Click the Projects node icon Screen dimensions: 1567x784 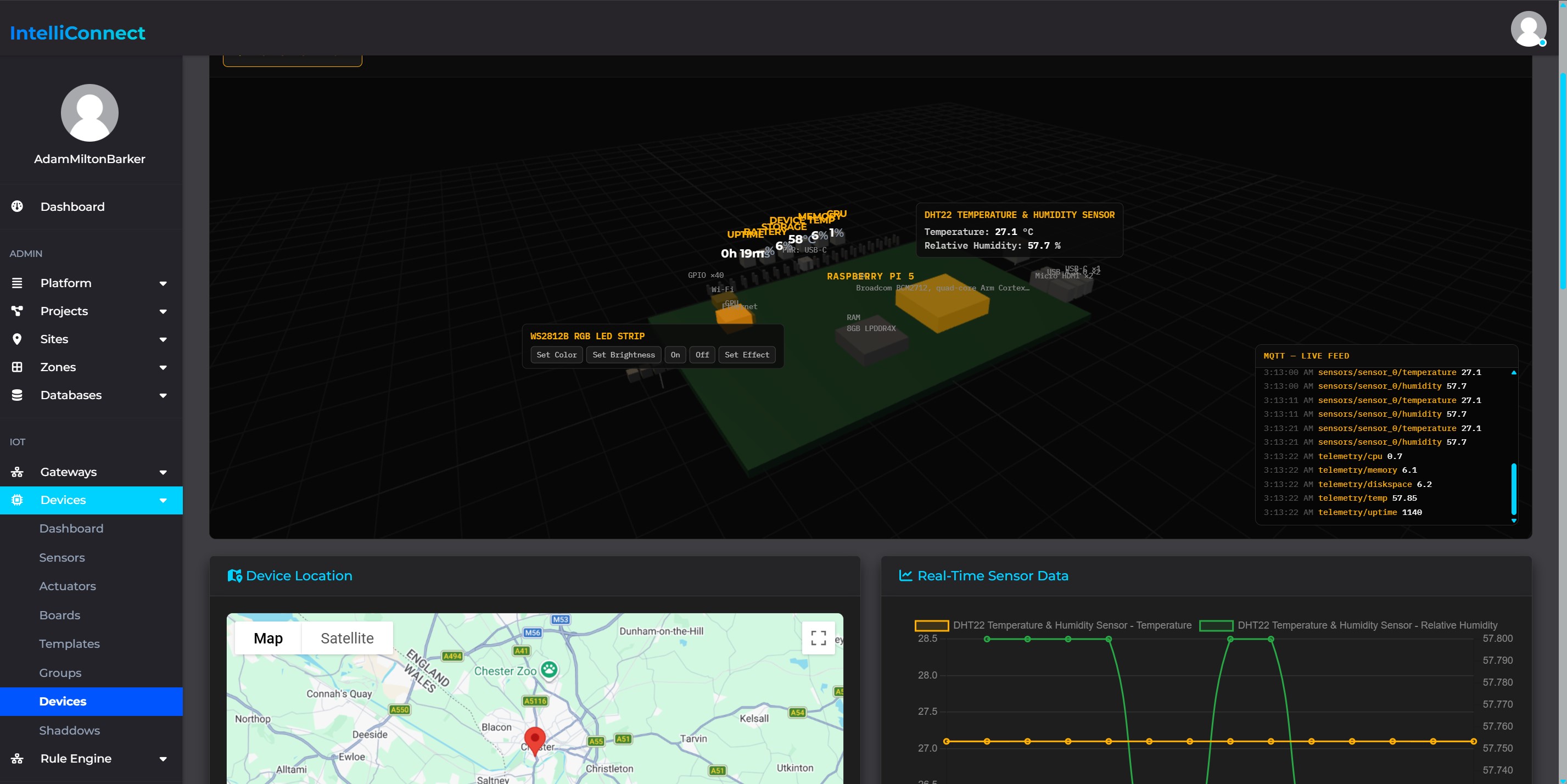[x=17, y=311]
